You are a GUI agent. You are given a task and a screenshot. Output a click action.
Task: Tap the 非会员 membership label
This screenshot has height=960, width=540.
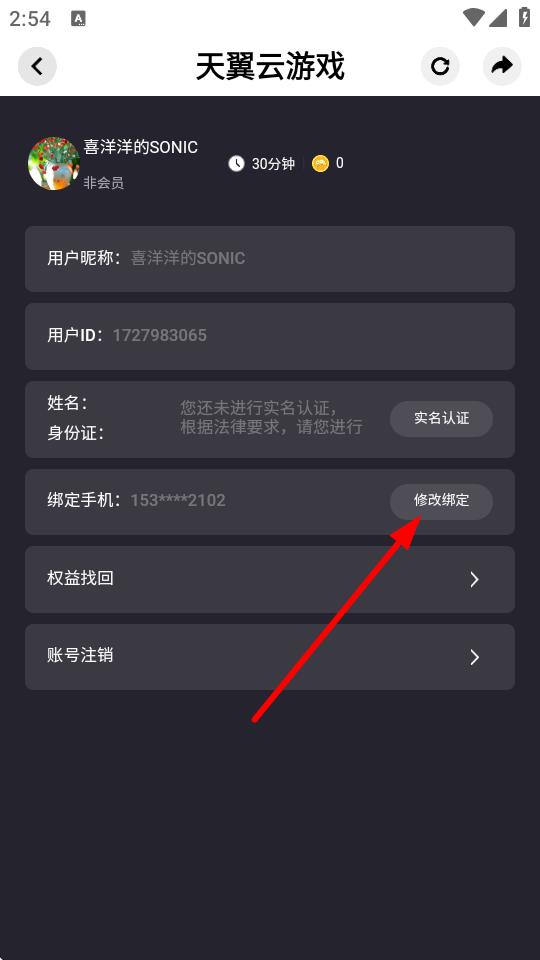(x=103, y=183)
